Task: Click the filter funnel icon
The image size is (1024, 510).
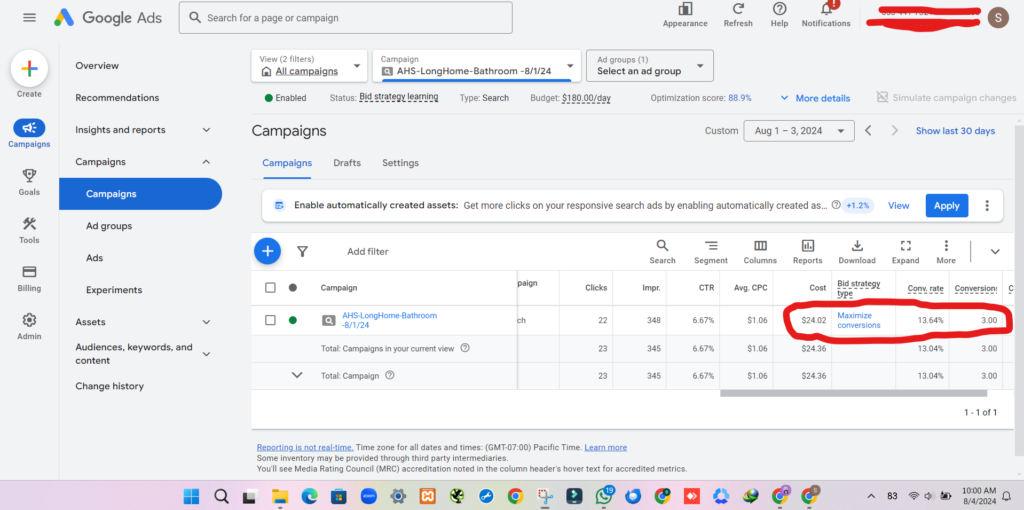Action: point(302,251)
